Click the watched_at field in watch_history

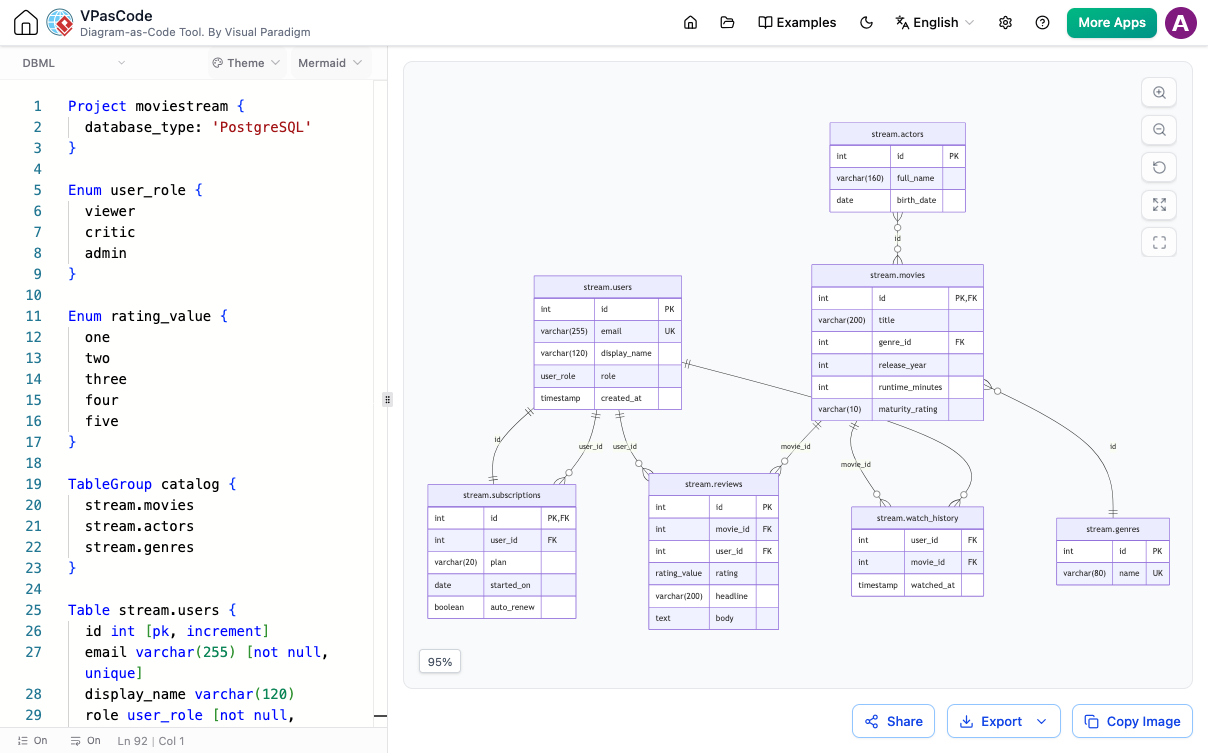click(x=932, y=585)
